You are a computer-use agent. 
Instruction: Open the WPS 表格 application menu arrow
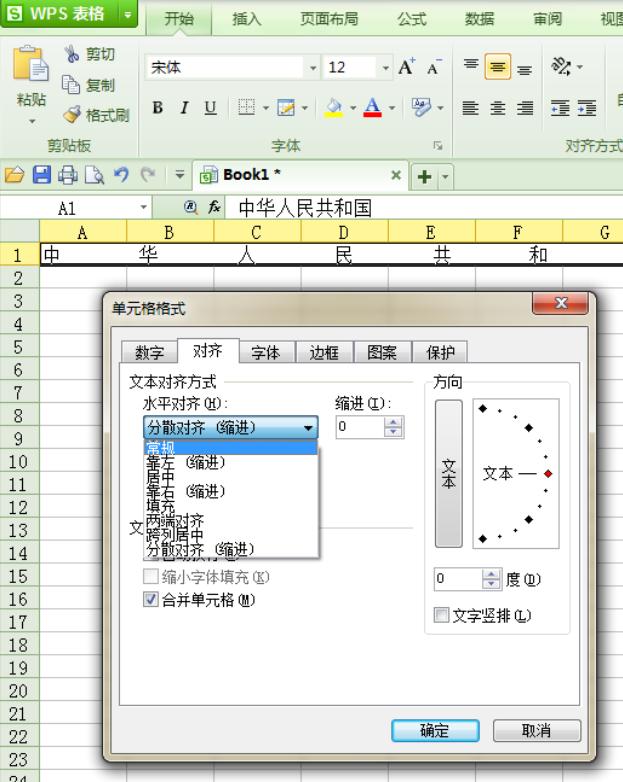coord(128,14)
